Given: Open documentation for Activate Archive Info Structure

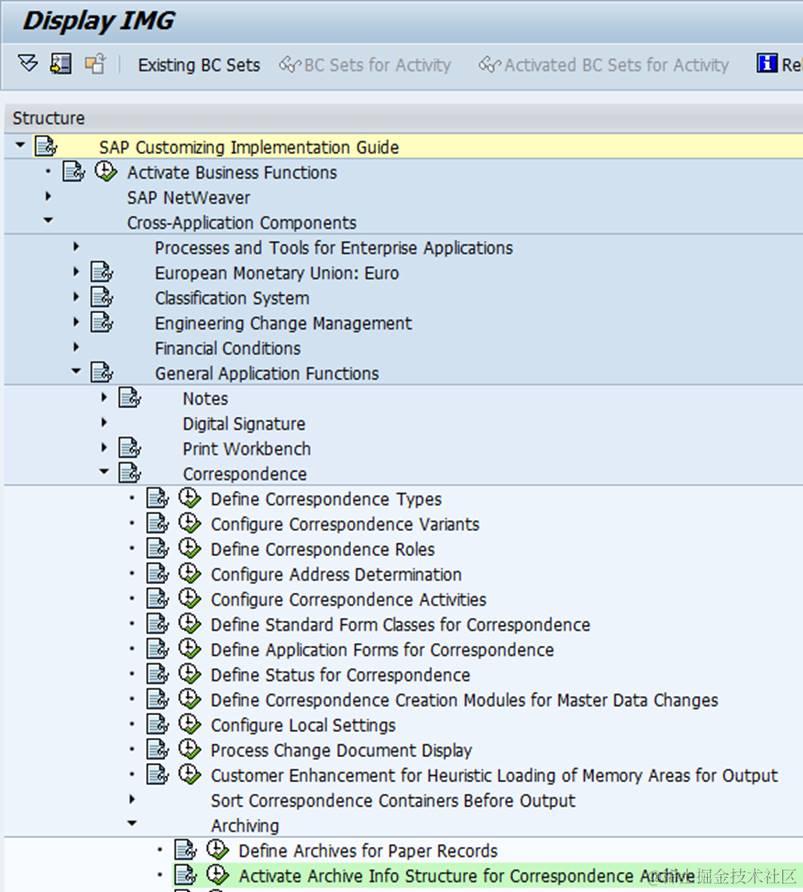Looking at the screenshot, I should 185,874.
